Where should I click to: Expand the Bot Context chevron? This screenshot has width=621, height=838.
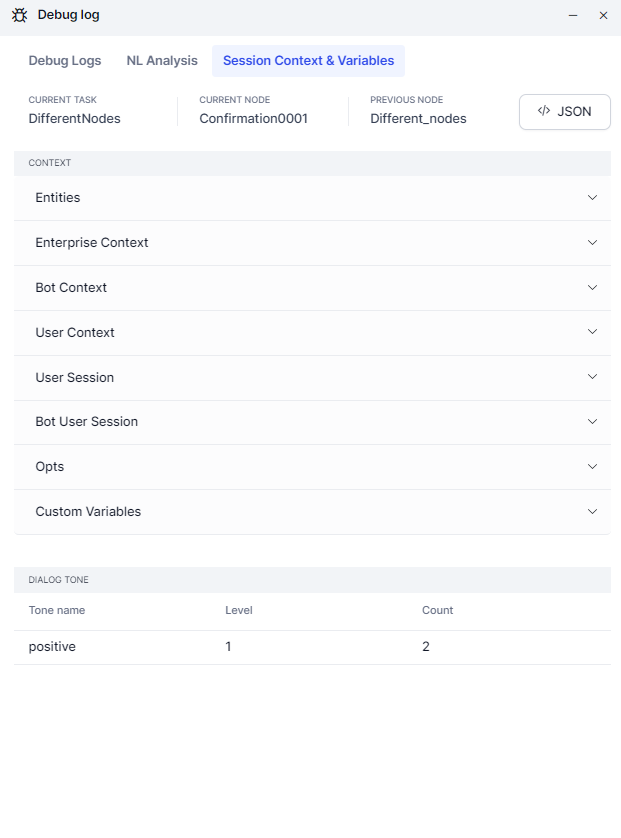(x=593, y=288)
